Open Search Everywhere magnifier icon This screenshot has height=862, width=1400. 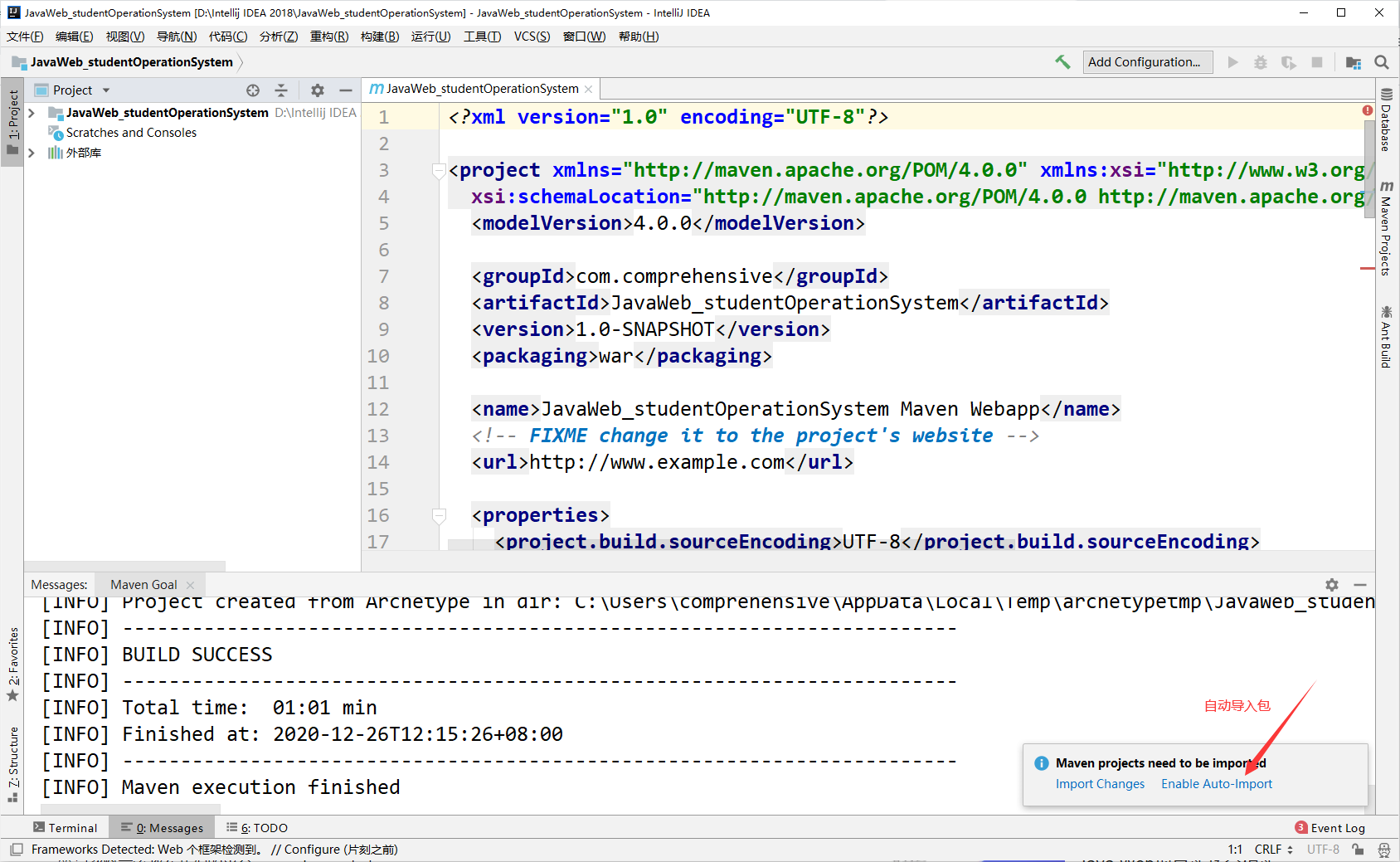click(1382, 62)
